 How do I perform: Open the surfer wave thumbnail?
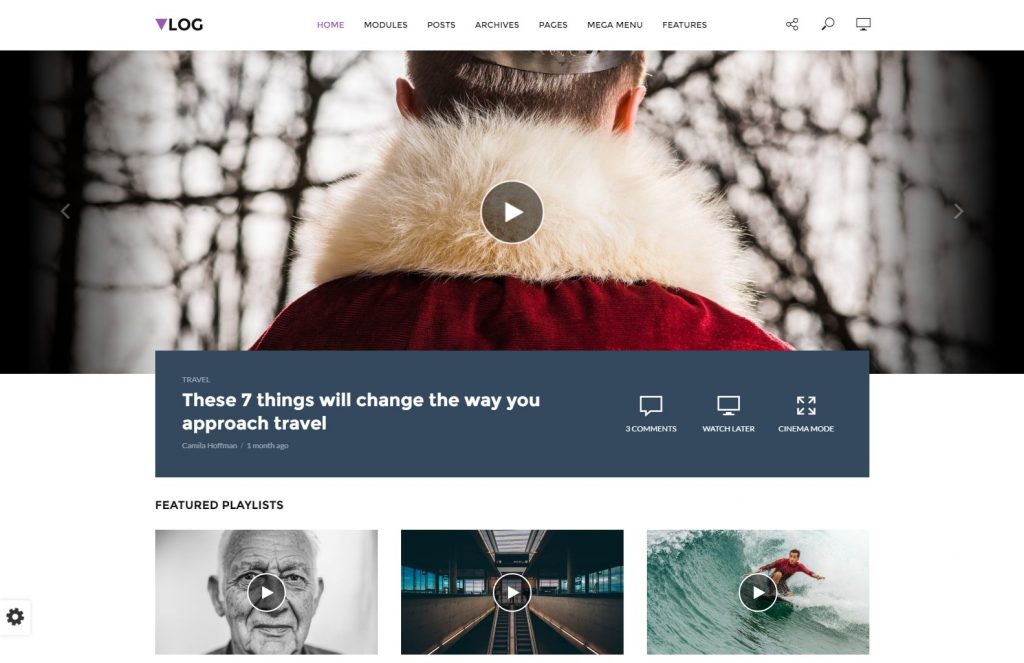tap(758, 592)
